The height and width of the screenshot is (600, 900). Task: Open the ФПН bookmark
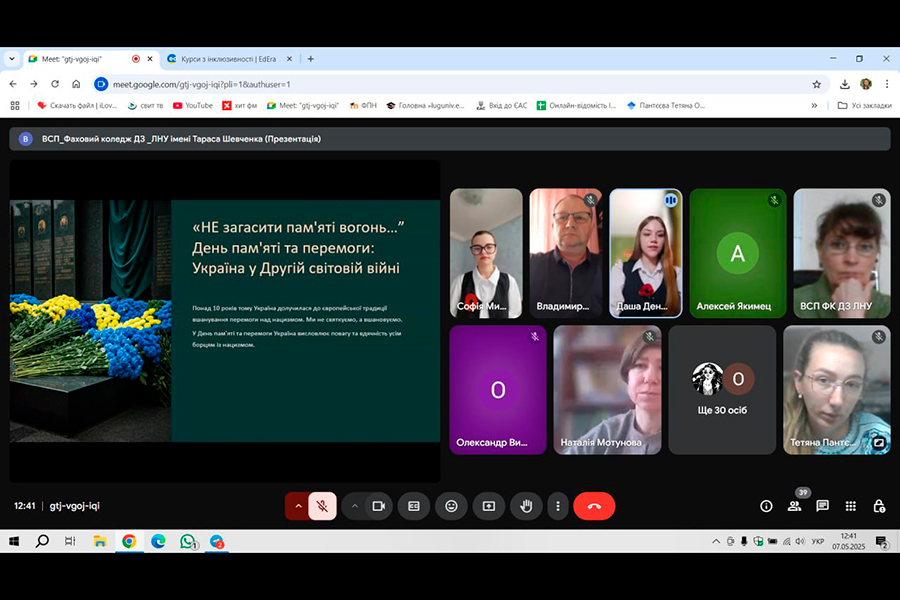click(363, 106)
